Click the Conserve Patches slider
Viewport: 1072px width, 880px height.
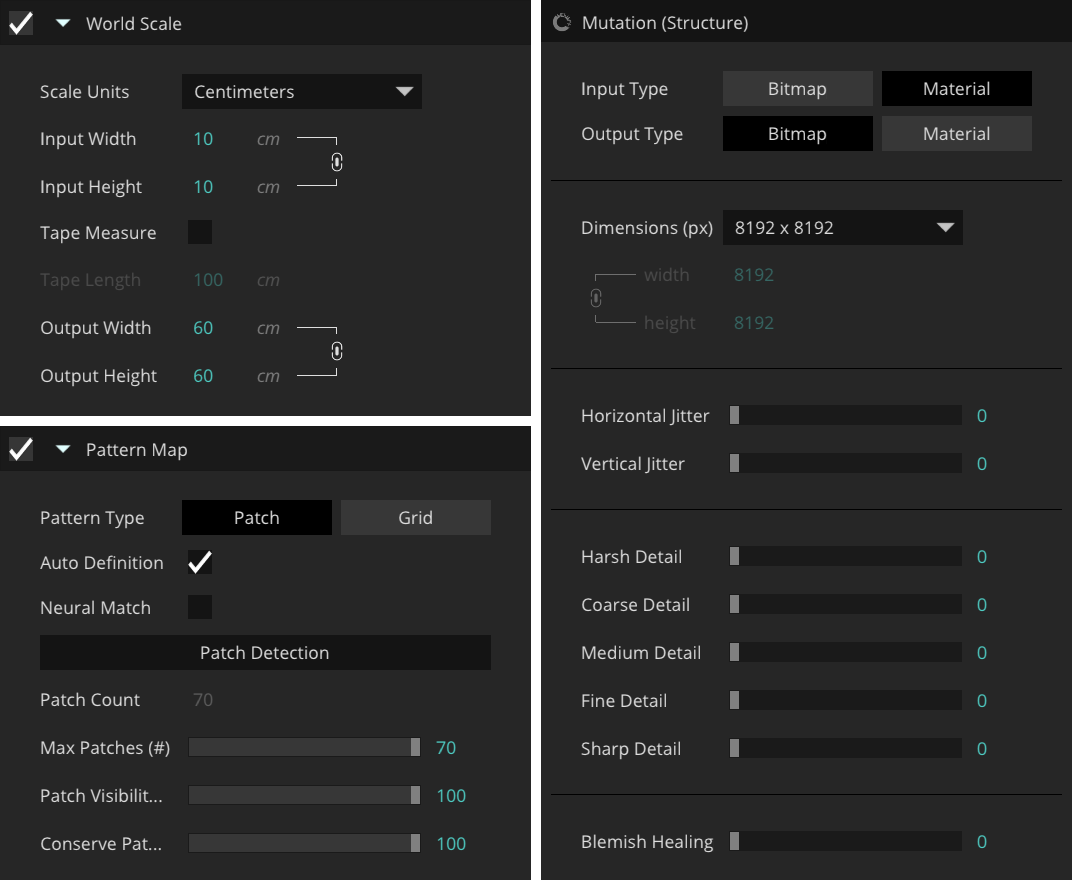click(x=304, y=843)
